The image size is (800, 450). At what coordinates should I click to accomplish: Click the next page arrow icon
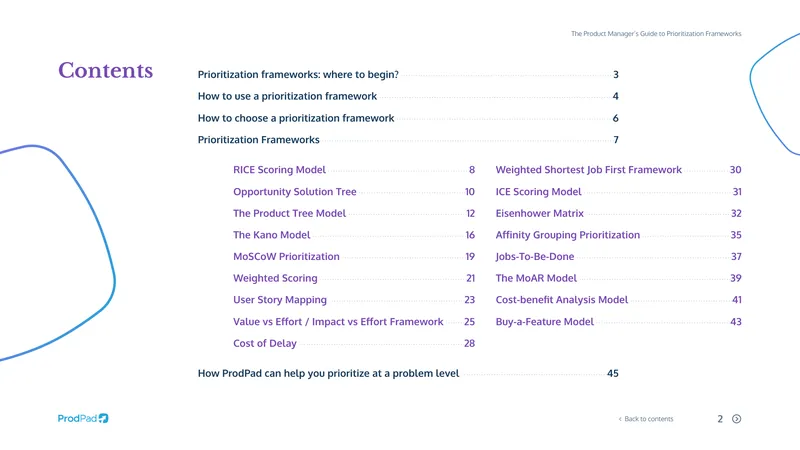(736, 419)
